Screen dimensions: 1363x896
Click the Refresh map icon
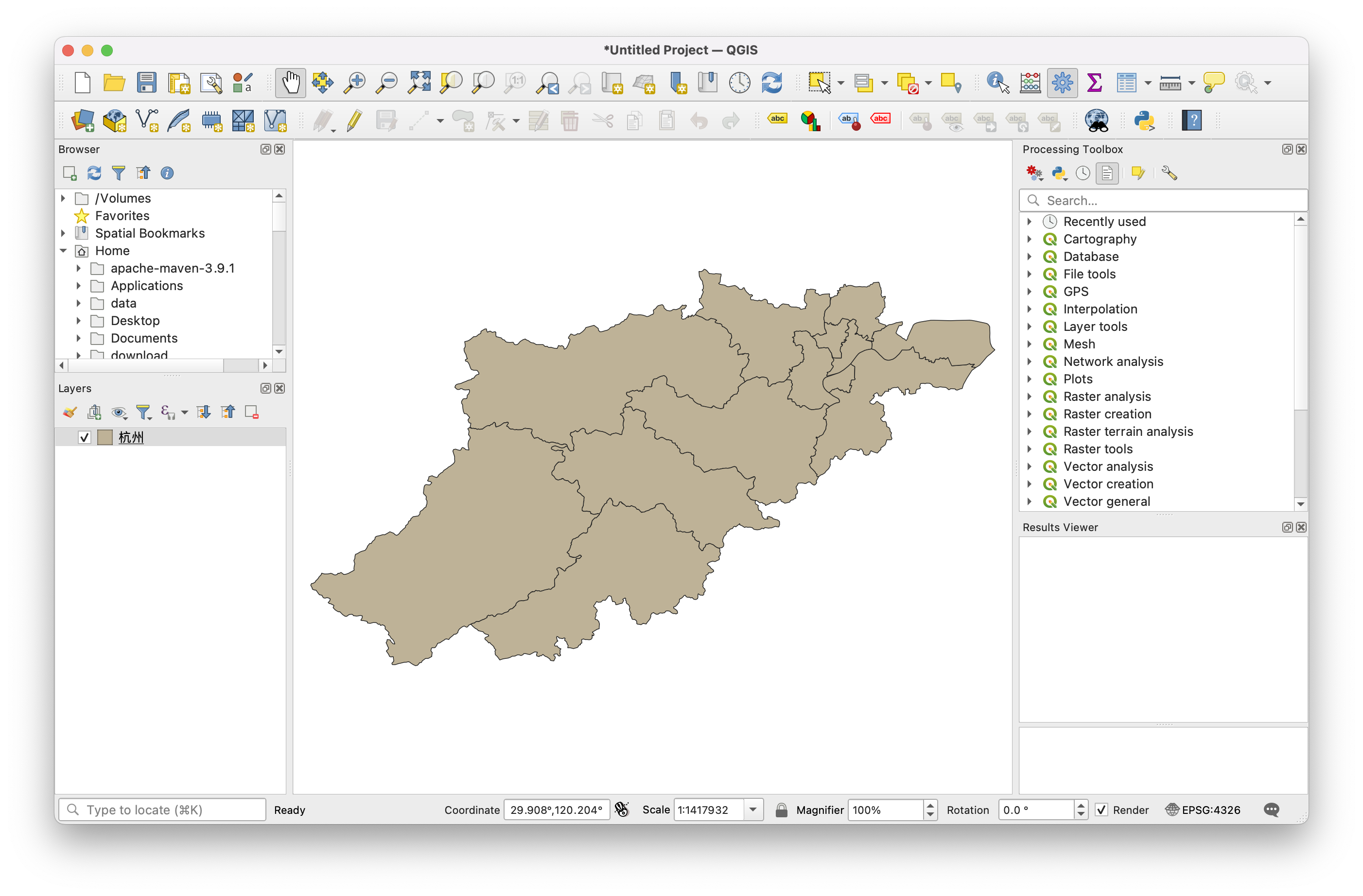coord(771,83)
